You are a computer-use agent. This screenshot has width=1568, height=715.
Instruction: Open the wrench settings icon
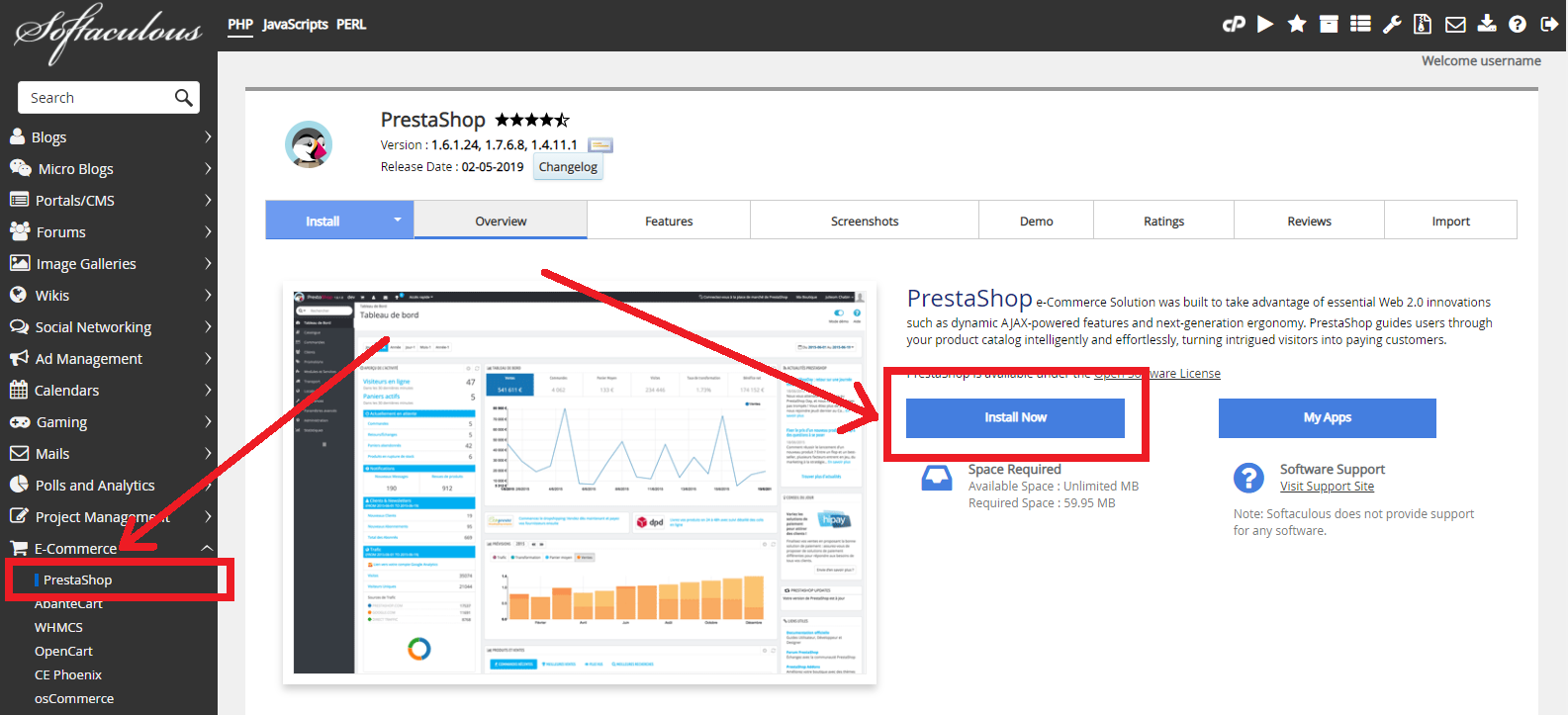click(x=1392, y=25)
